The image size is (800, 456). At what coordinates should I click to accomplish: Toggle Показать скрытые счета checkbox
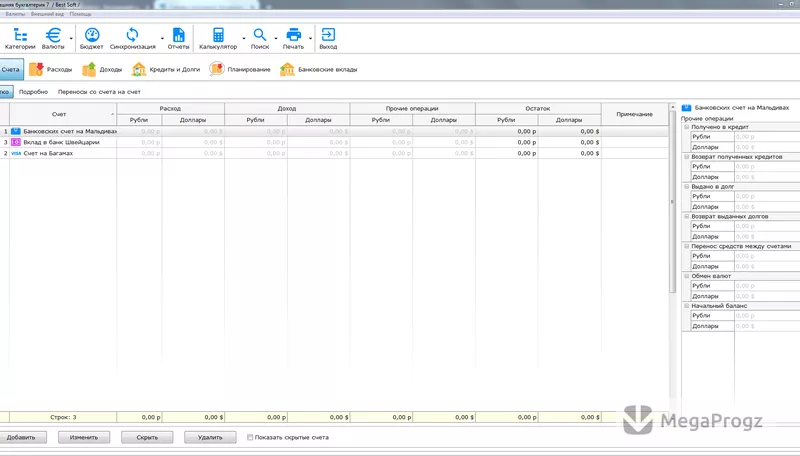point(250,437)
